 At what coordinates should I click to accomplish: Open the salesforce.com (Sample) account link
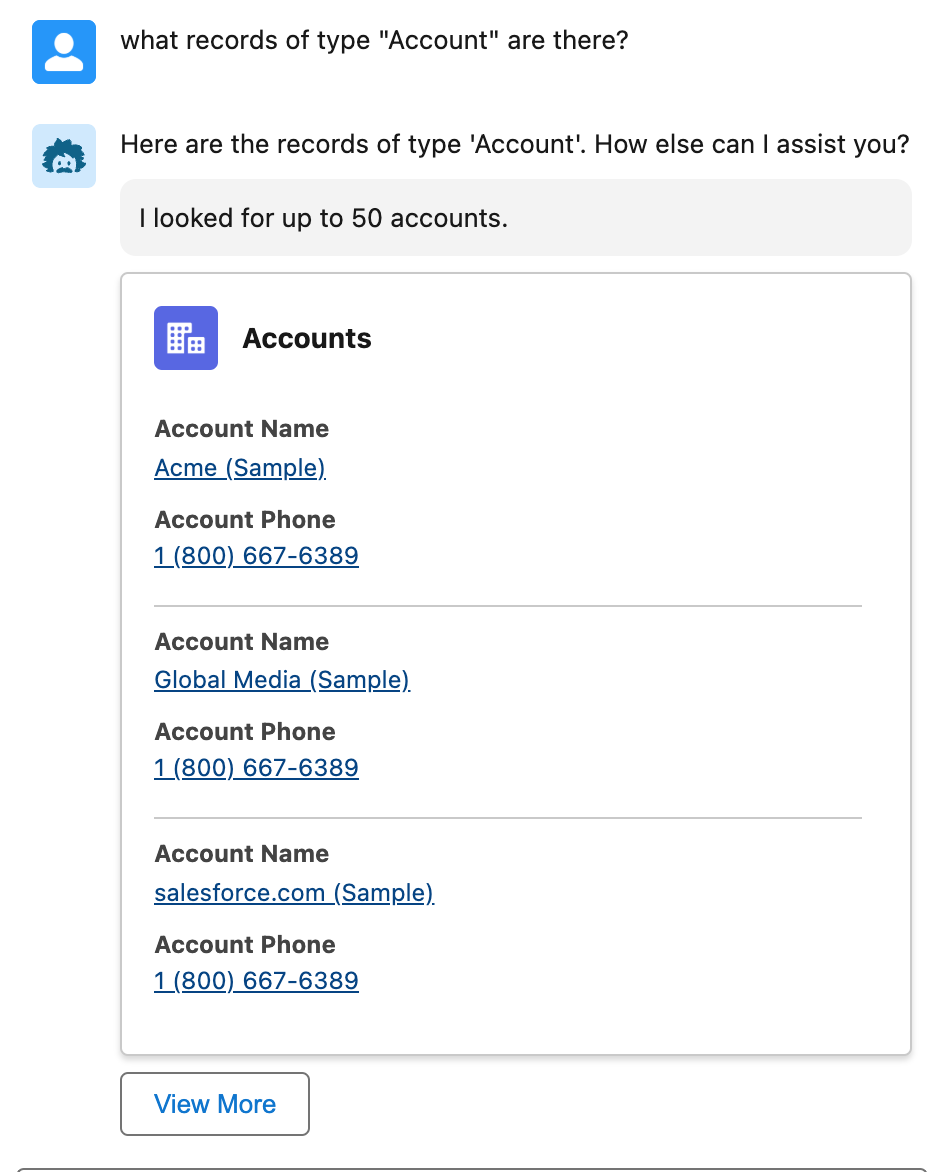click(294, 892)
